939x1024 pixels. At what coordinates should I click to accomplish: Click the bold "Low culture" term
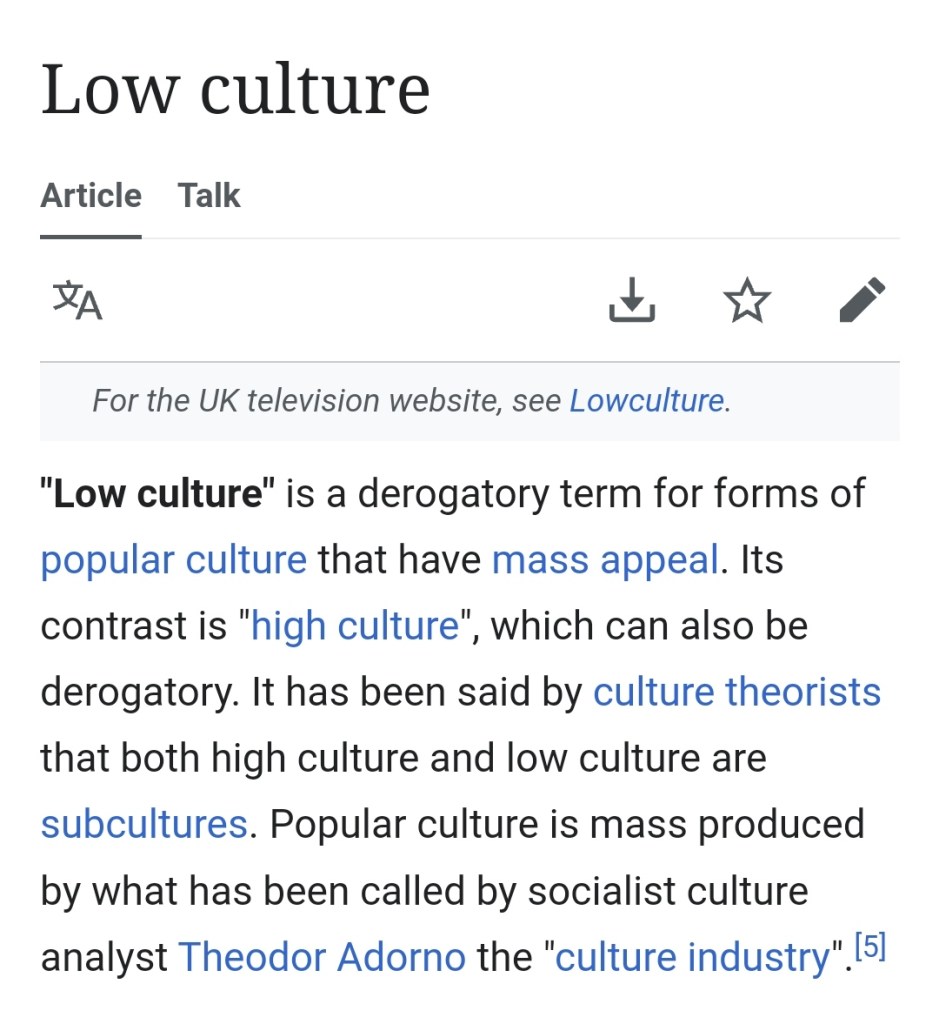157,493
